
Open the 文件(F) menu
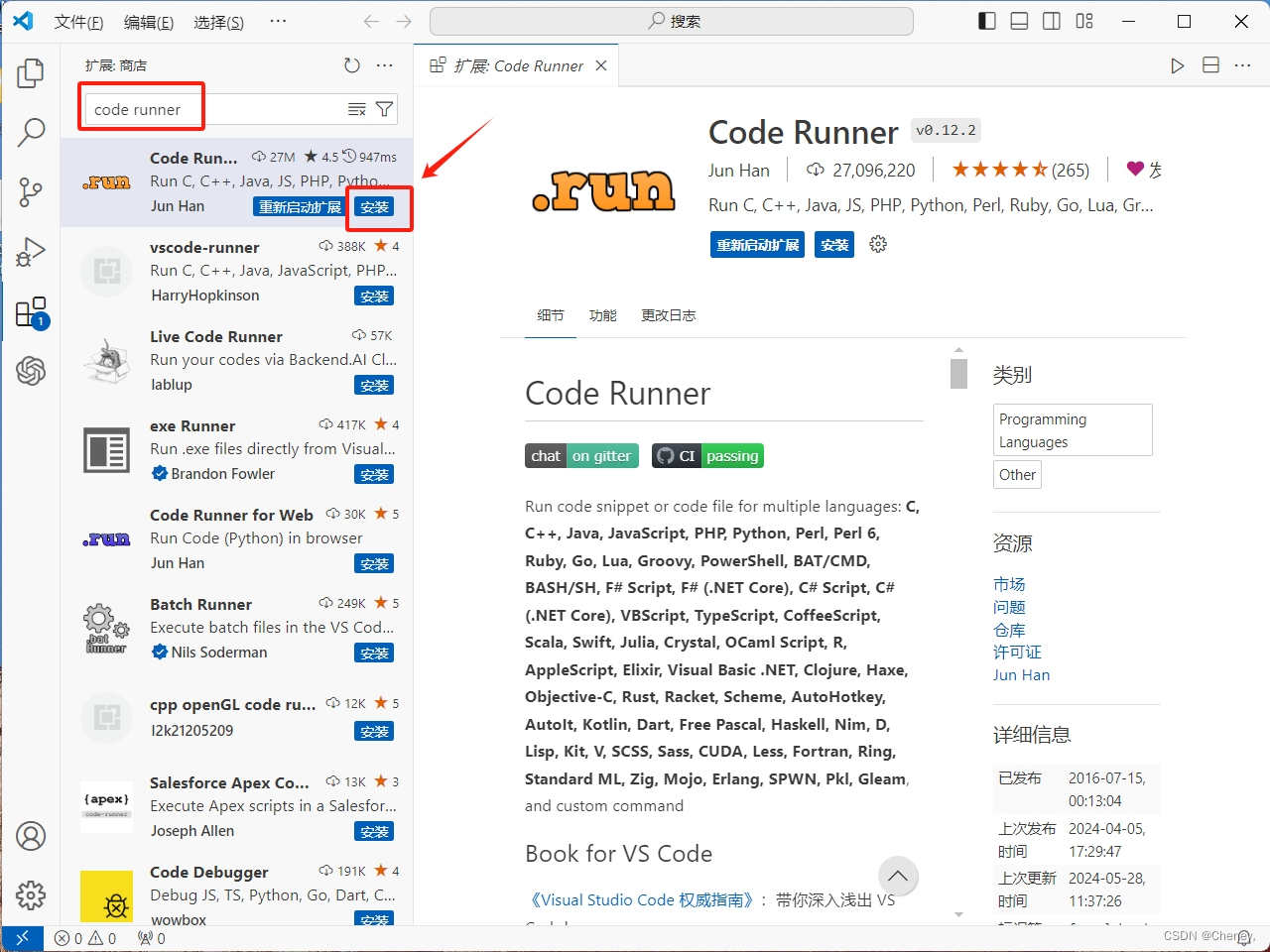[78, 22]
